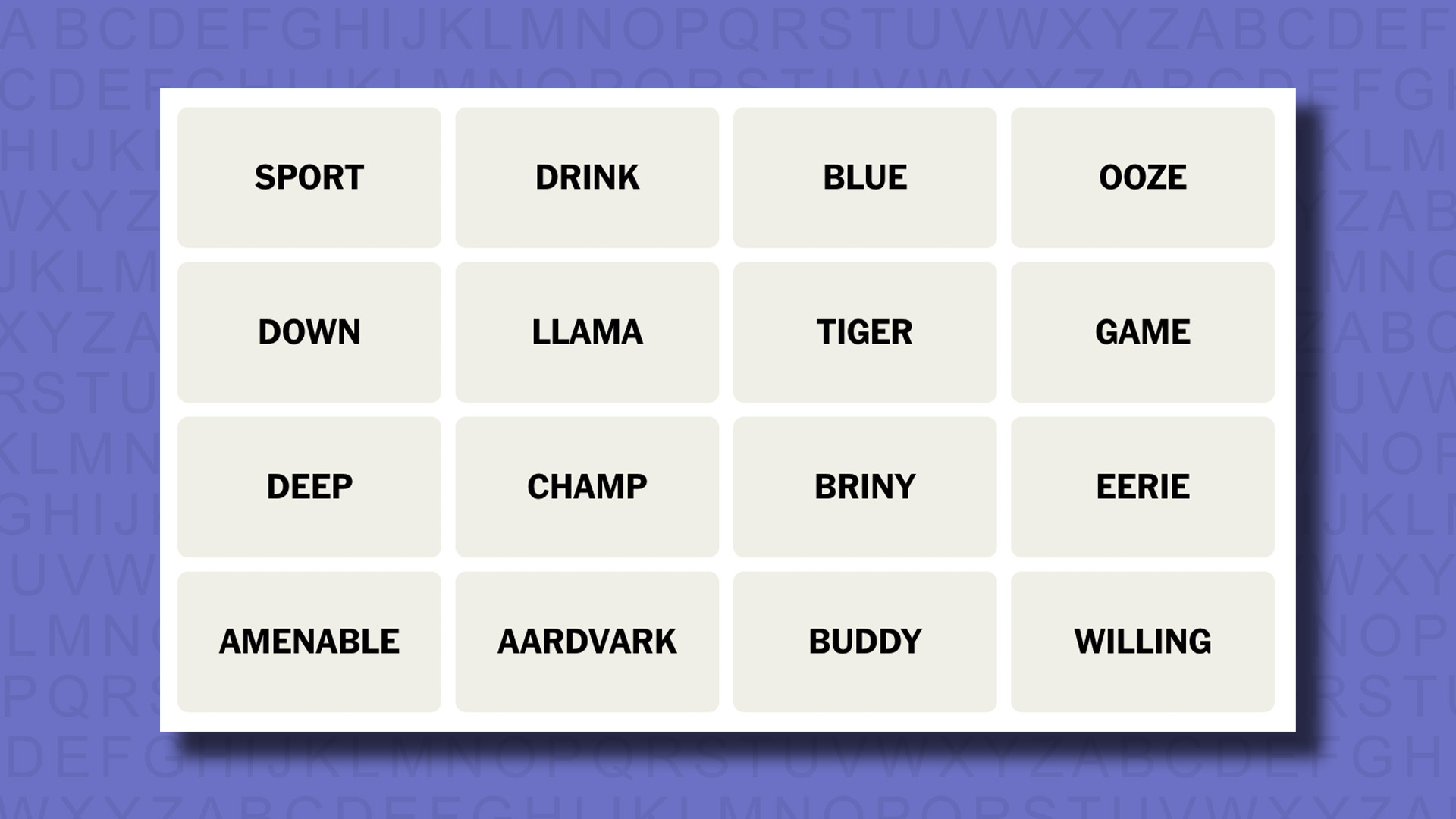This screenshot has height=819, width=1456.
Task: Select the CHAMP word tile
Action: pos(587,486)
